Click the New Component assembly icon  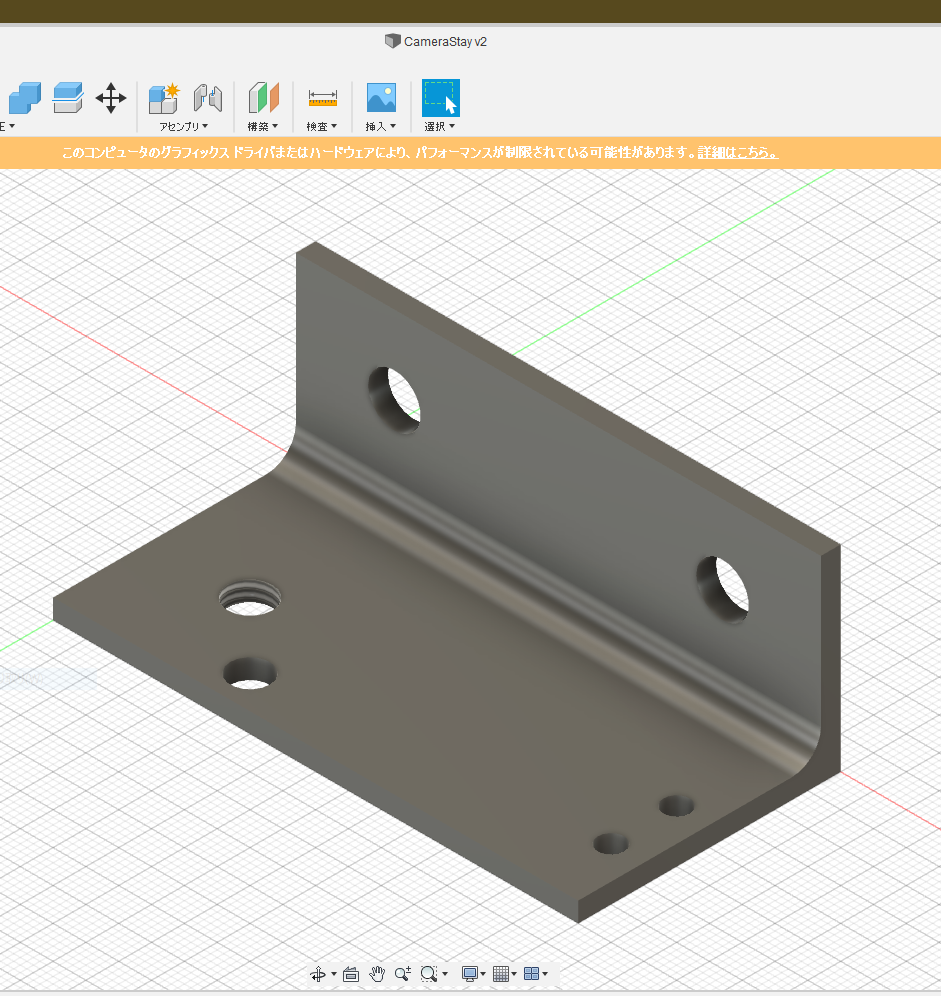(x=163, y=98)
